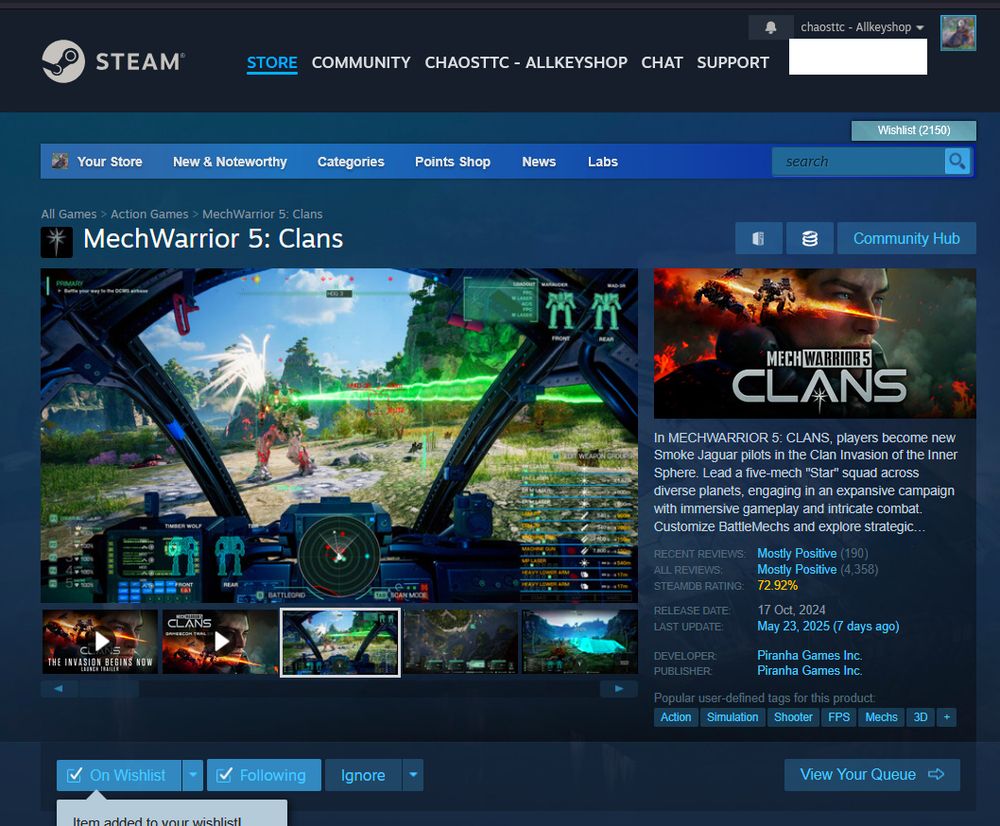Click the Ignore button

[x=363, y=775]
